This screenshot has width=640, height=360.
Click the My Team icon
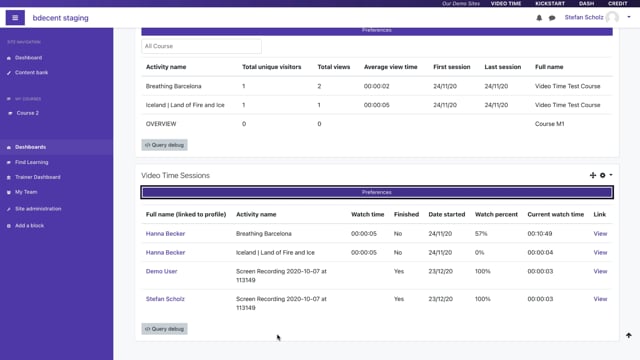pyautogui.click(x=9, y=192)
